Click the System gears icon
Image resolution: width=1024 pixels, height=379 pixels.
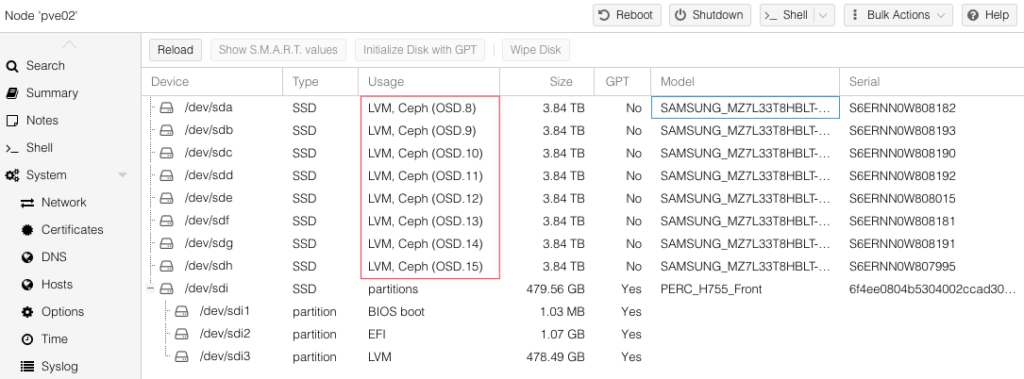coord(12,175)
